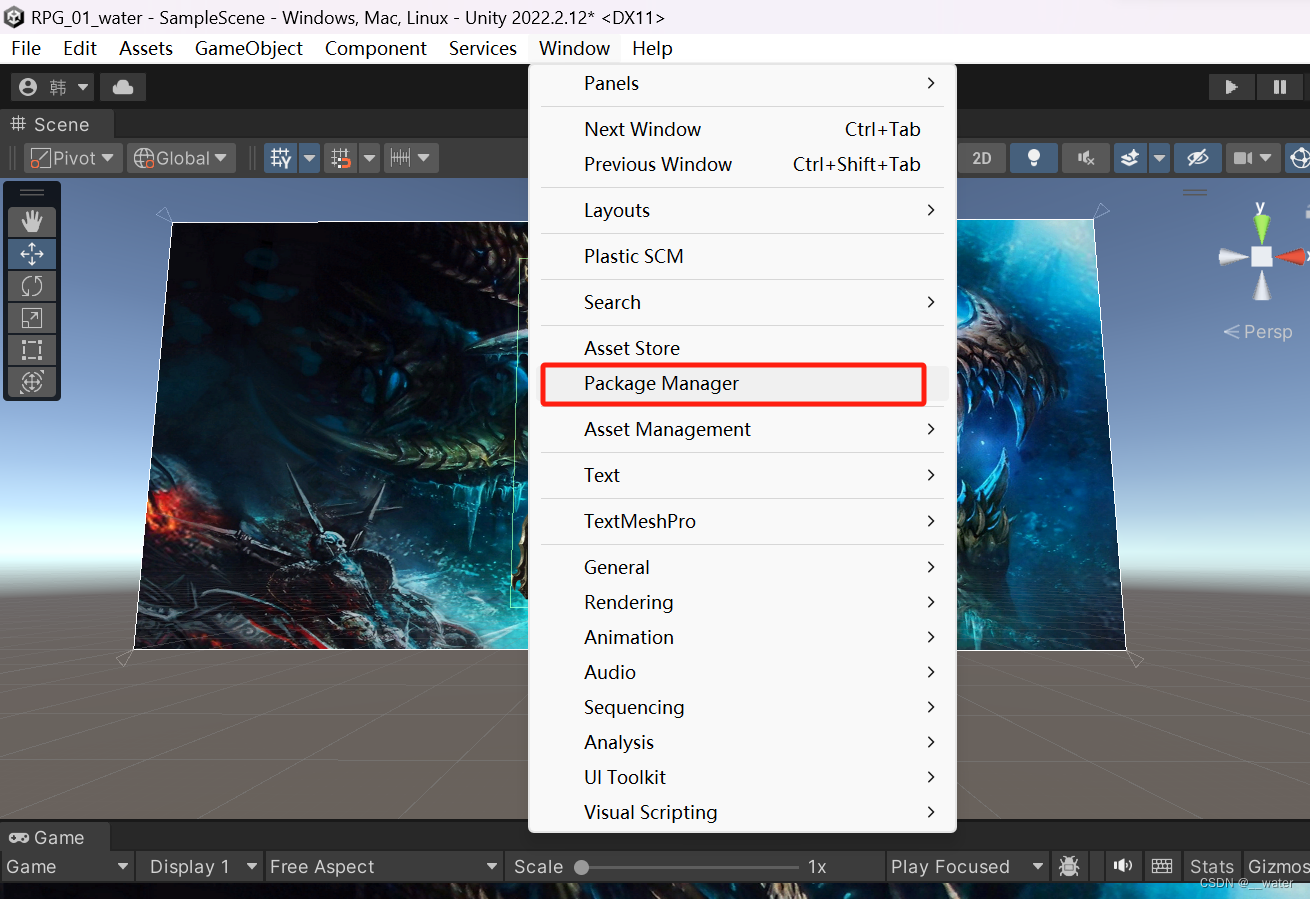Image resolution: width=1310 pixels, height=899 pixels.
Task: Click the increment snapping ruler icon
Action: (x=400, y=158)
